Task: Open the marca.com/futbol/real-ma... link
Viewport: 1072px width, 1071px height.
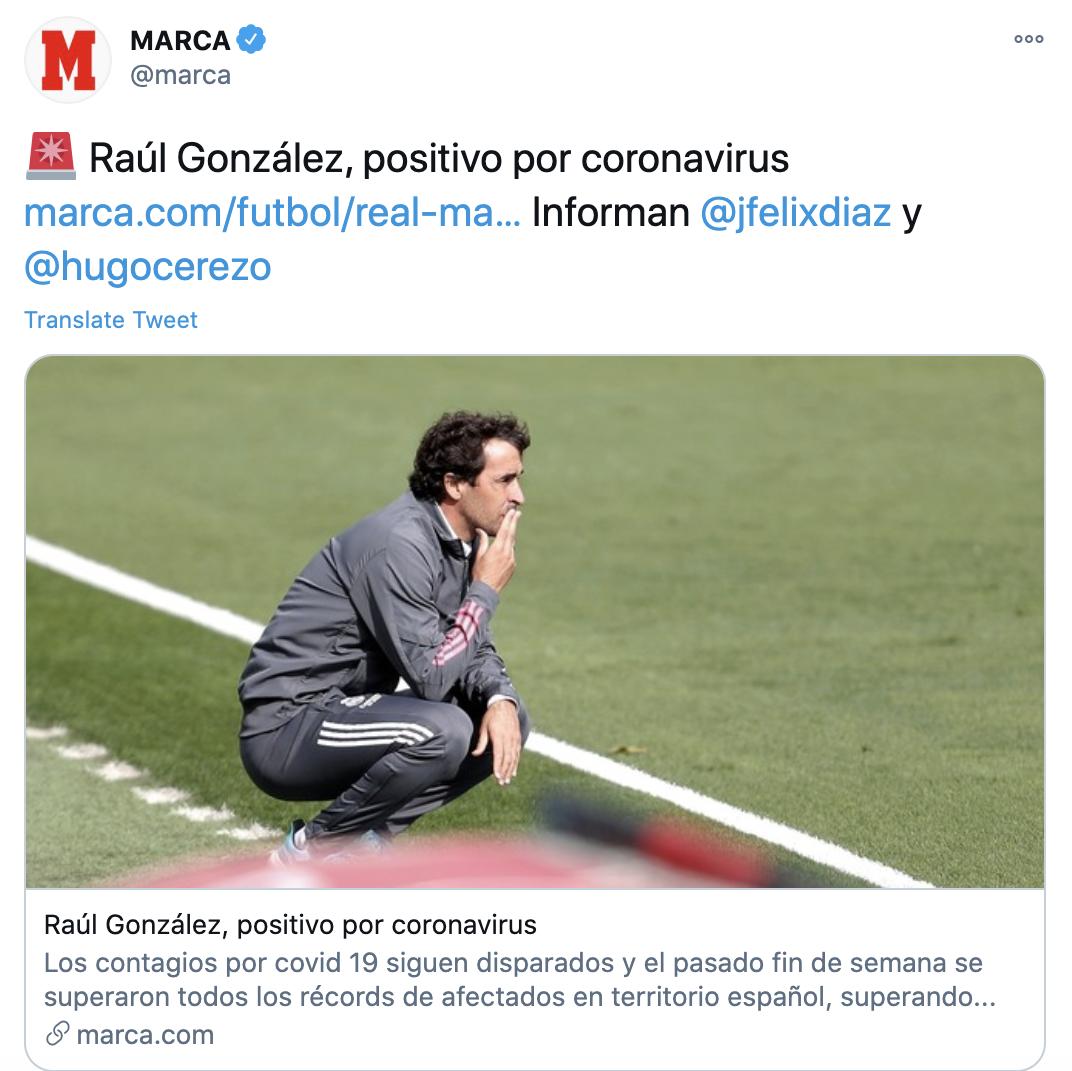Action: (272, 213)
